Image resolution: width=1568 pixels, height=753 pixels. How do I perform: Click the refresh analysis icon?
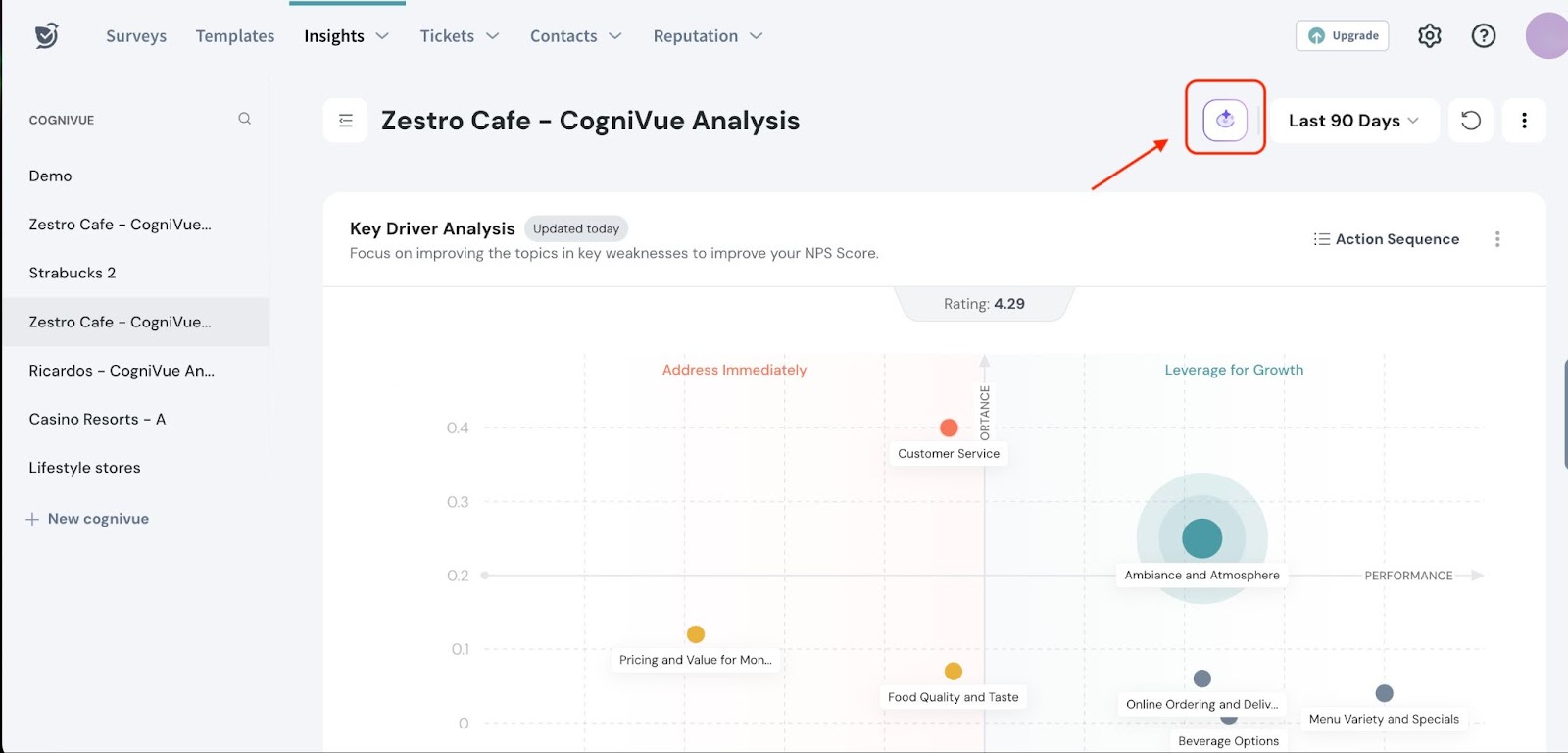point(1470,121)
